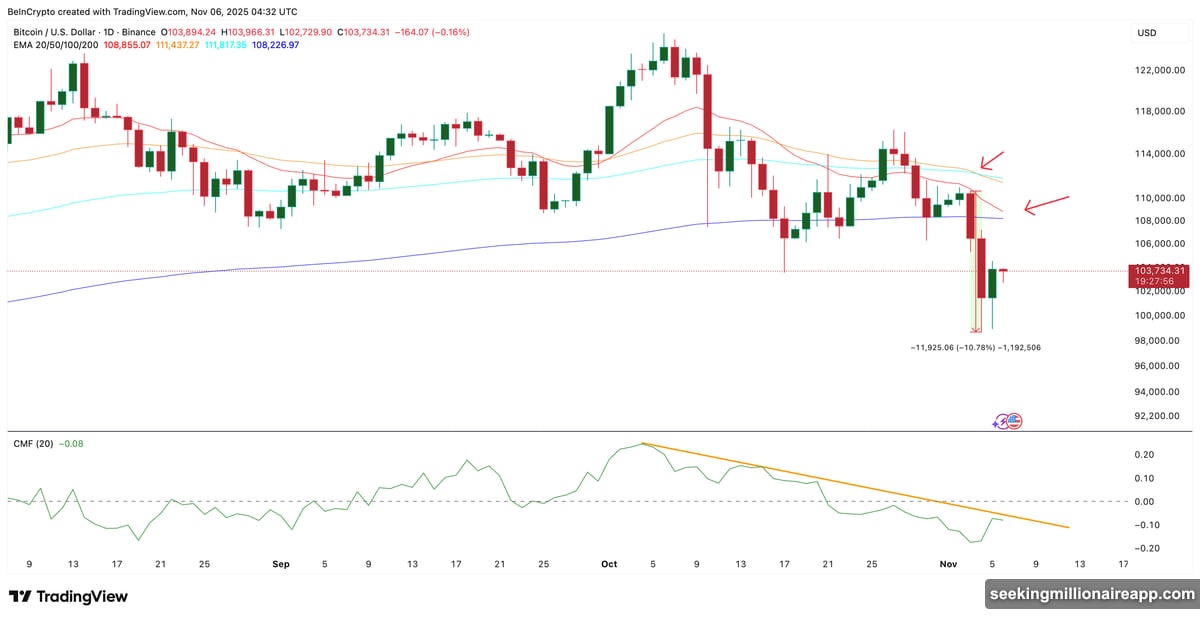Click the Oct label on the date axis
Image resolution: width=1200 pixels, height=619 pixels.
pyautogui.click(x=608, y=564)
